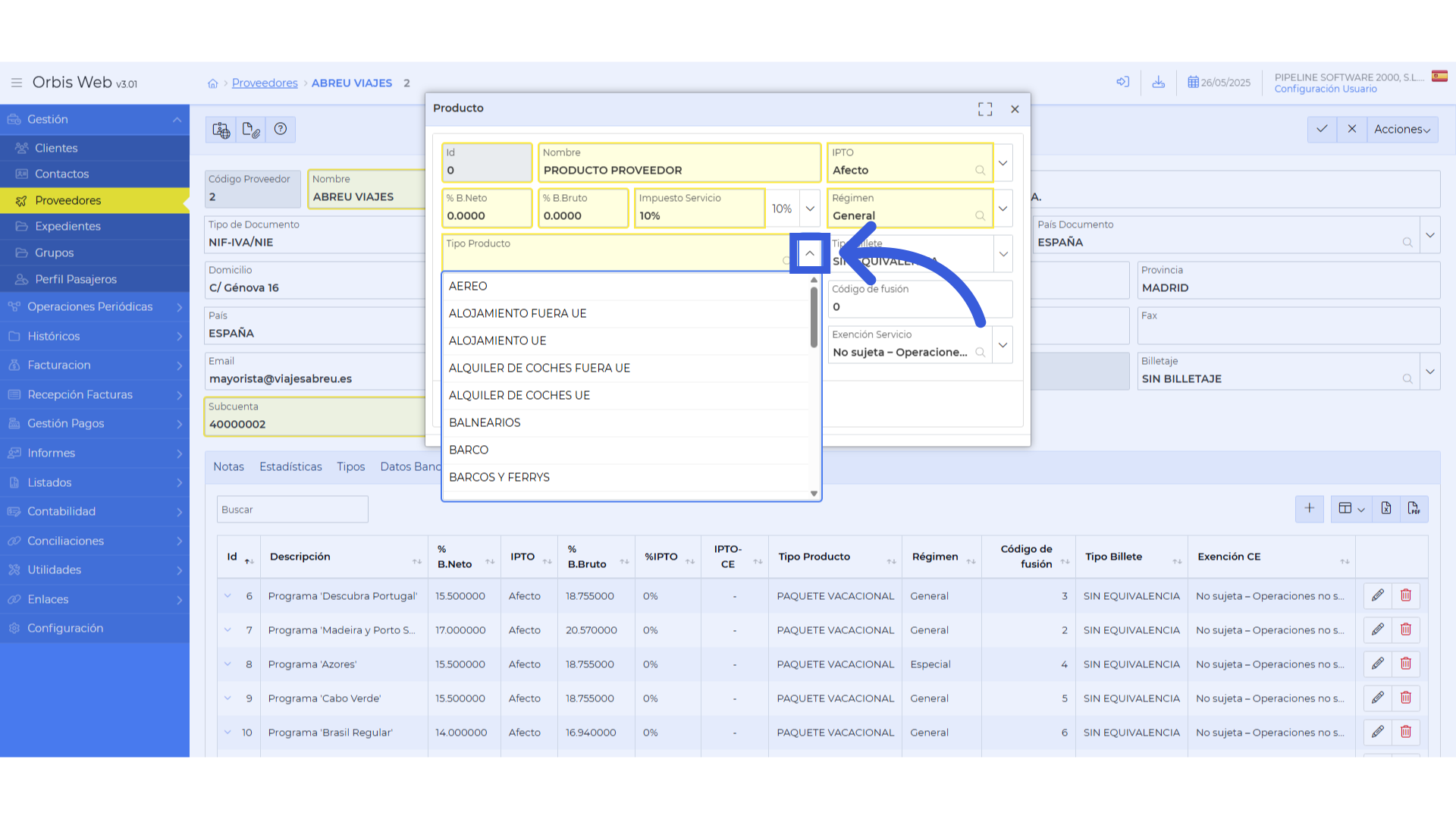
Task: Click the search icon in IPTO field
Action: (980, 171)
